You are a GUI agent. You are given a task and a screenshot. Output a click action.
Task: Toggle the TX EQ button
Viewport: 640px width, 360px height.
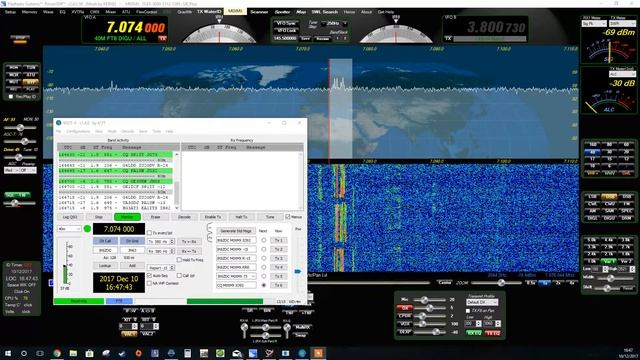click(493, 333)
